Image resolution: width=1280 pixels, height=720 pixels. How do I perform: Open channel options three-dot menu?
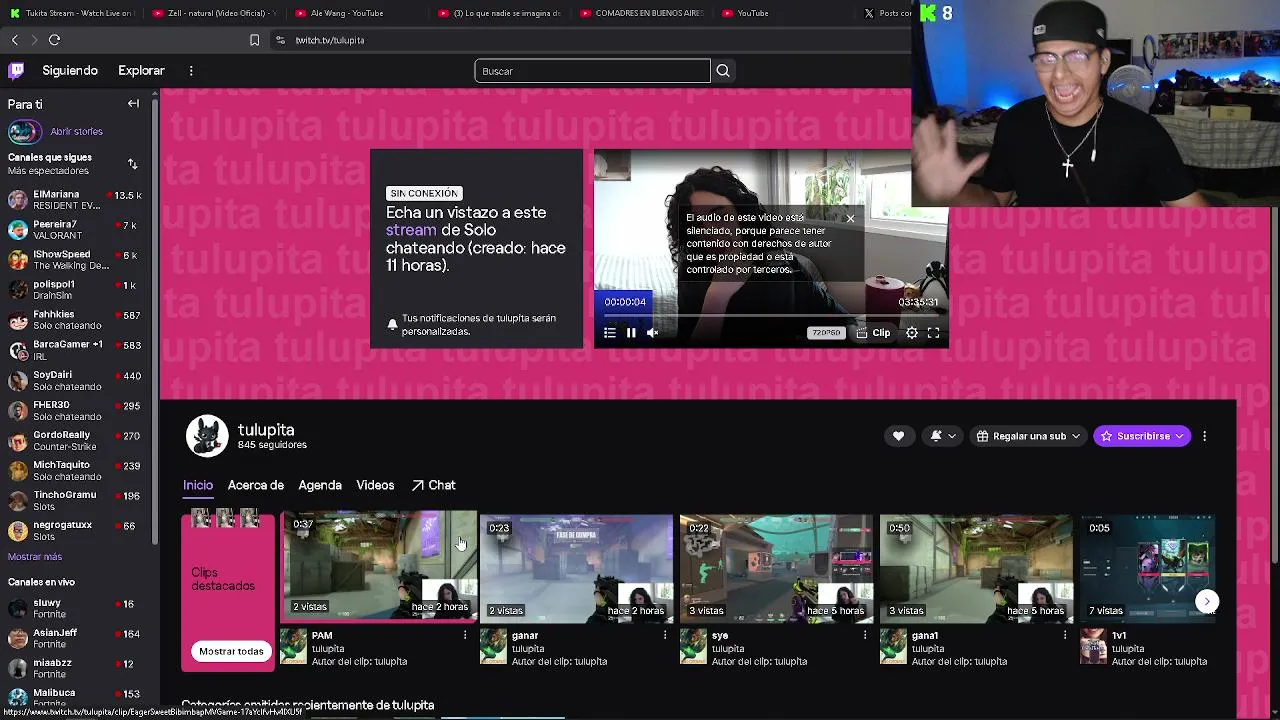(x=1204, y=436)
